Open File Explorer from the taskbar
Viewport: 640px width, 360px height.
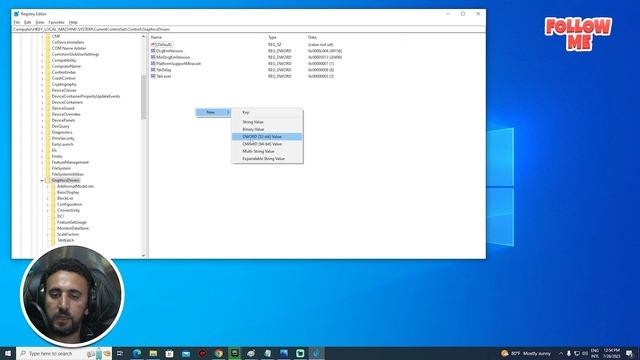[x=153, y=353]
